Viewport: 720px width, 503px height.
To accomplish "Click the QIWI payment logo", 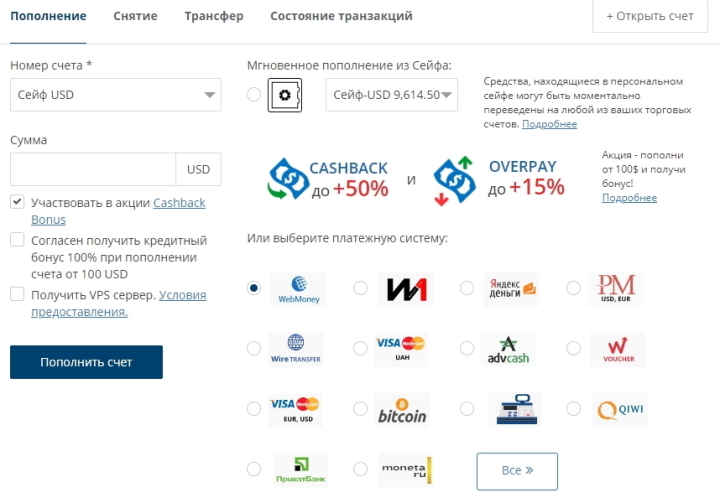I will (x=618, y=409).
